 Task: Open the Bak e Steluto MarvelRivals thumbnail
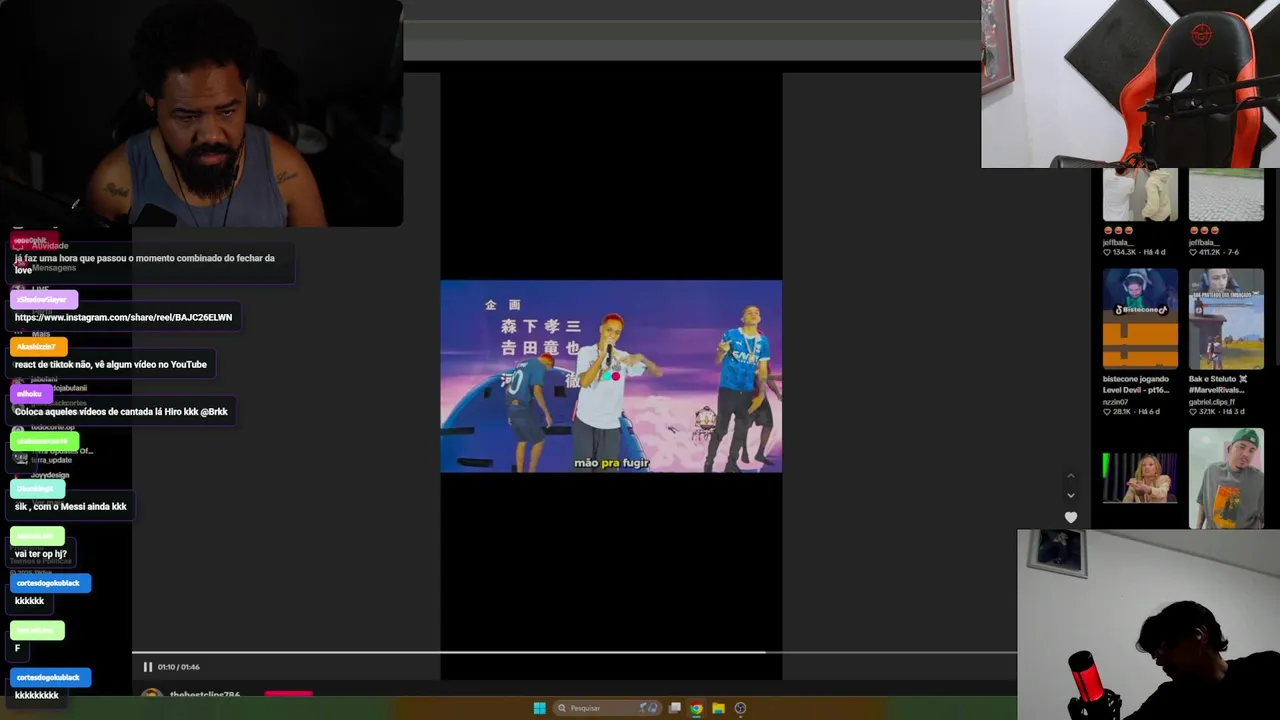point(1226,318)
